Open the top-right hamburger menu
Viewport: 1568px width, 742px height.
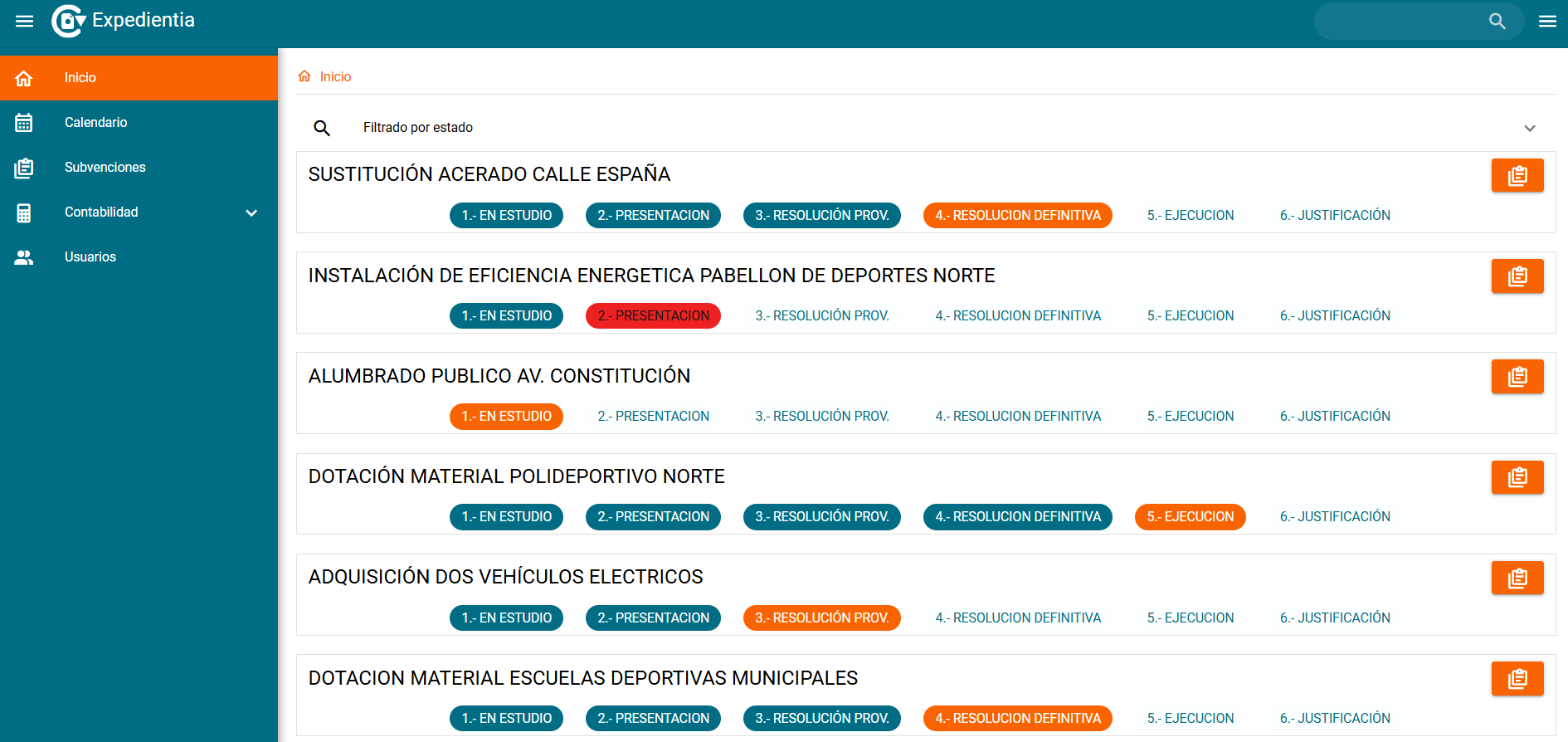[x=1547, y=22]
